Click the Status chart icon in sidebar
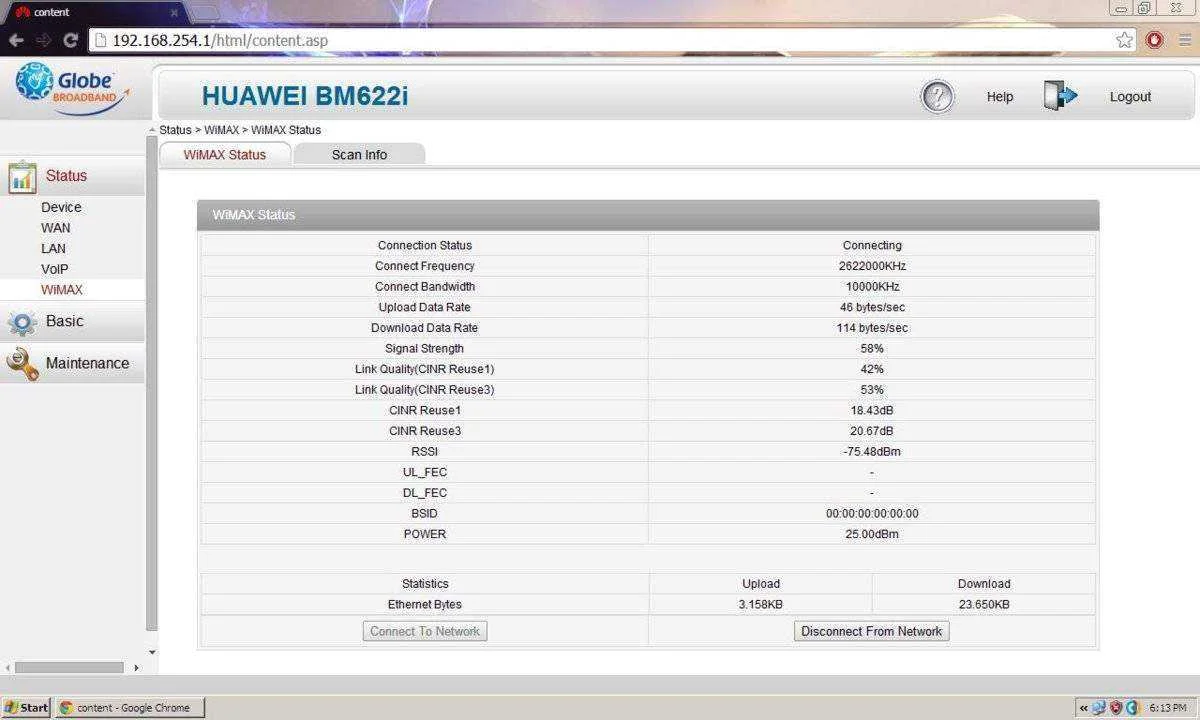 click(22, 177)
